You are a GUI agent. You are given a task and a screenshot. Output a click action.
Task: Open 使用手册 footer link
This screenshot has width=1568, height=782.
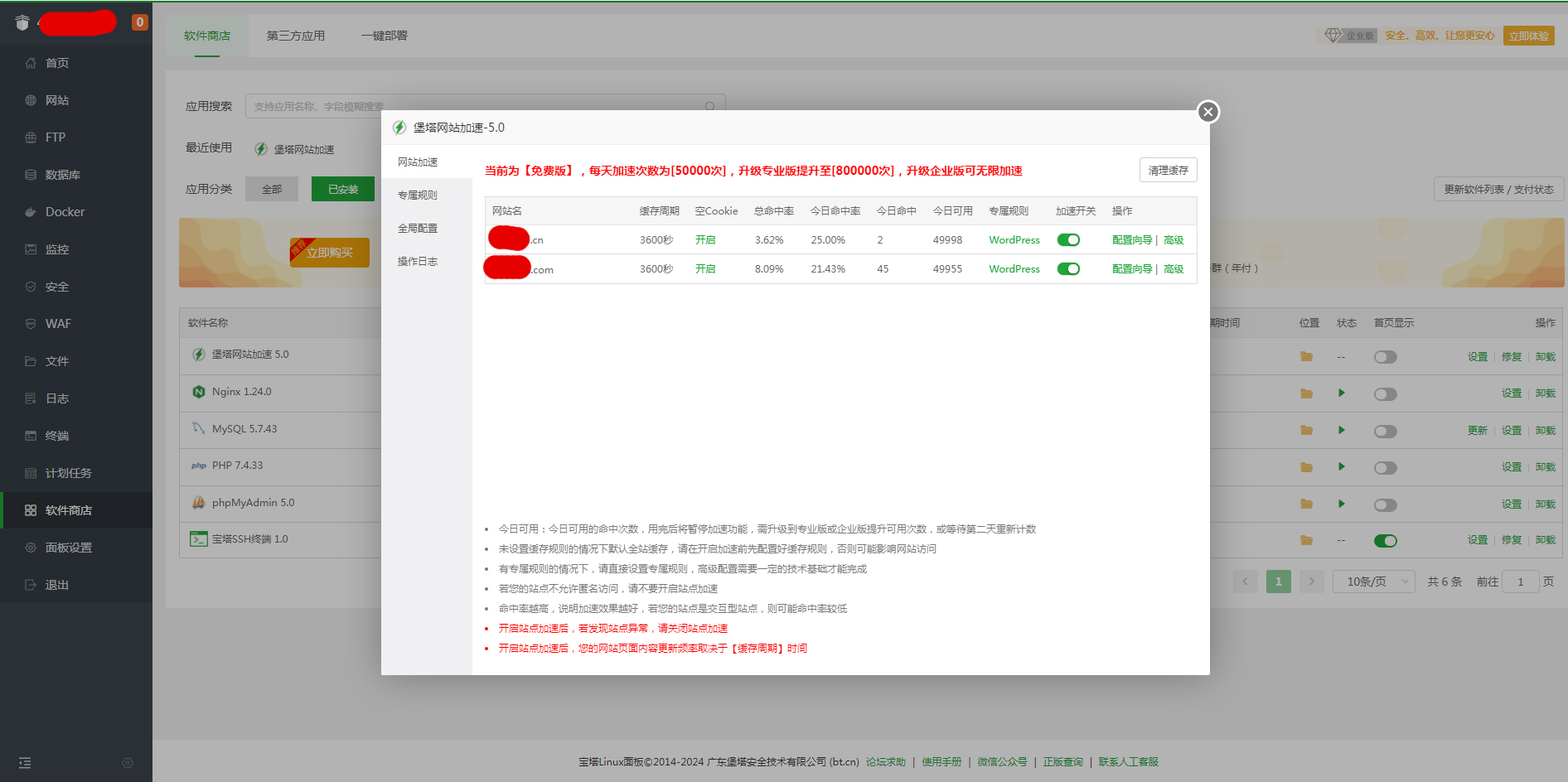[941, 762]
